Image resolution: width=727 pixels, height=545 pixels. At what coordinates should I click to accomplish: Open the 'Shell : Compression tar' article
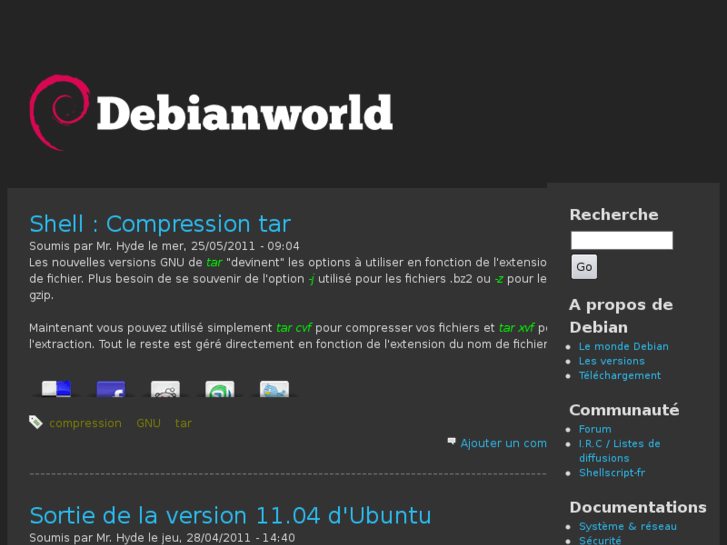160,224
